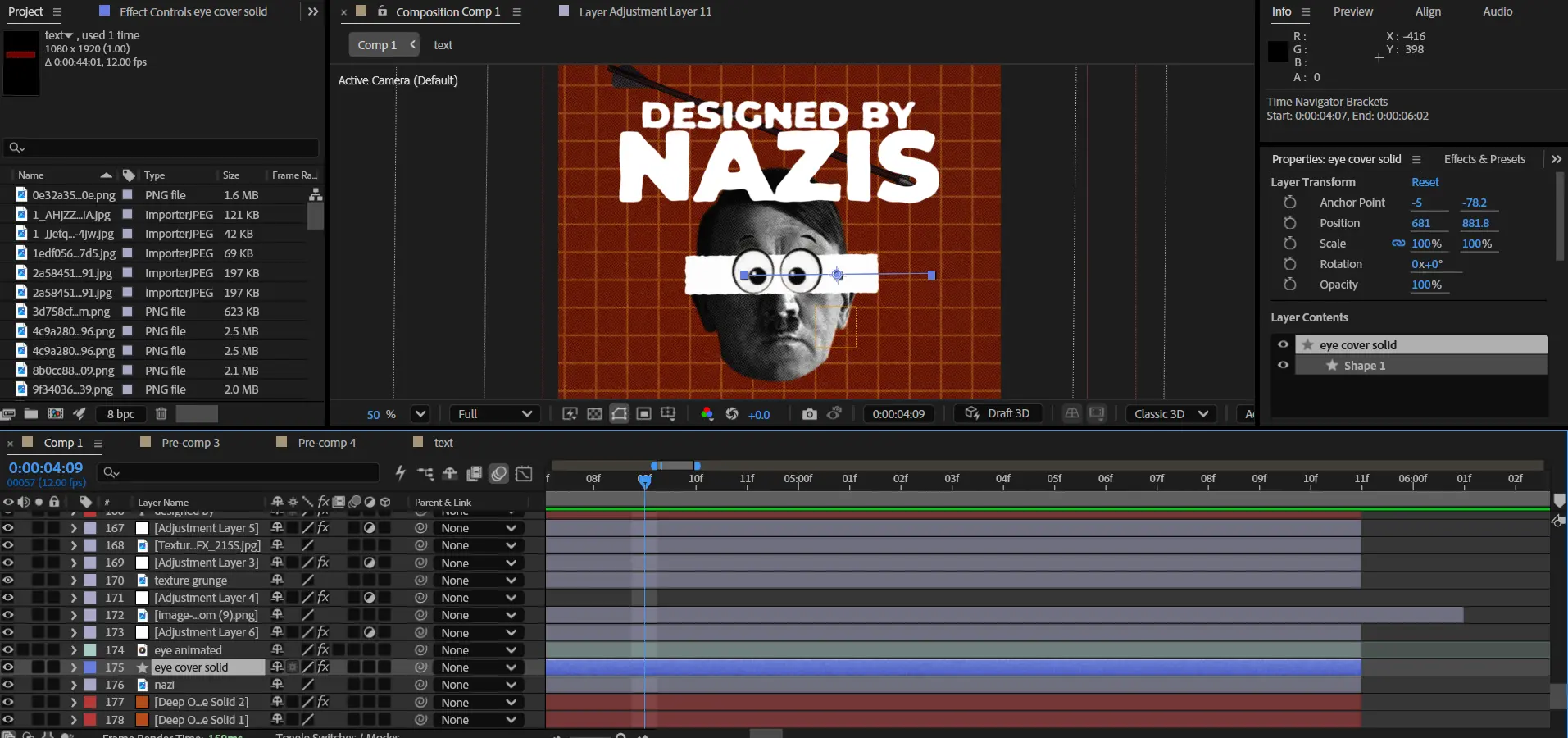Viewport: 1568px width, 738px height.
Task: Toggle the mask and shape path visibility
Action: [619, 414]
